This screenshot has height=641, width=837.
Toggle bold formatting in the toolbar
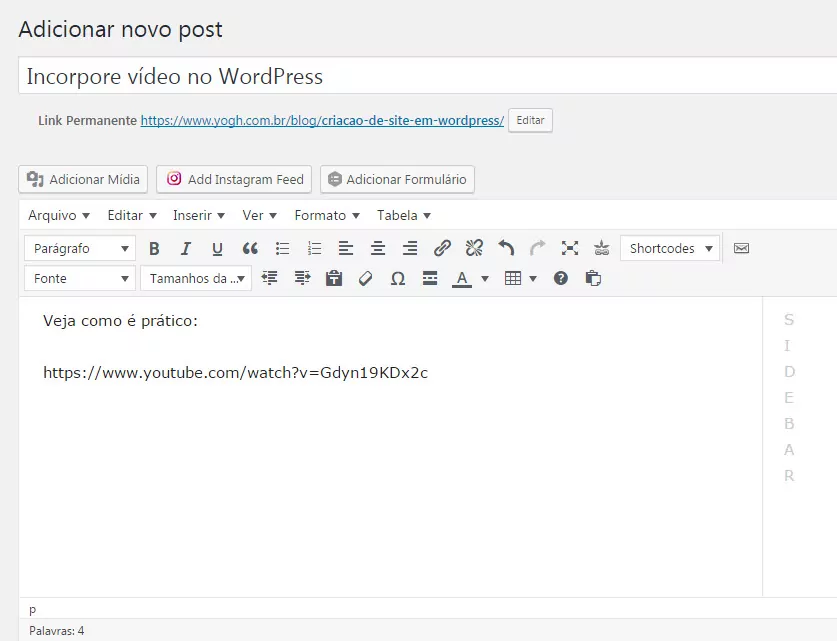click(x=154, y=249)
